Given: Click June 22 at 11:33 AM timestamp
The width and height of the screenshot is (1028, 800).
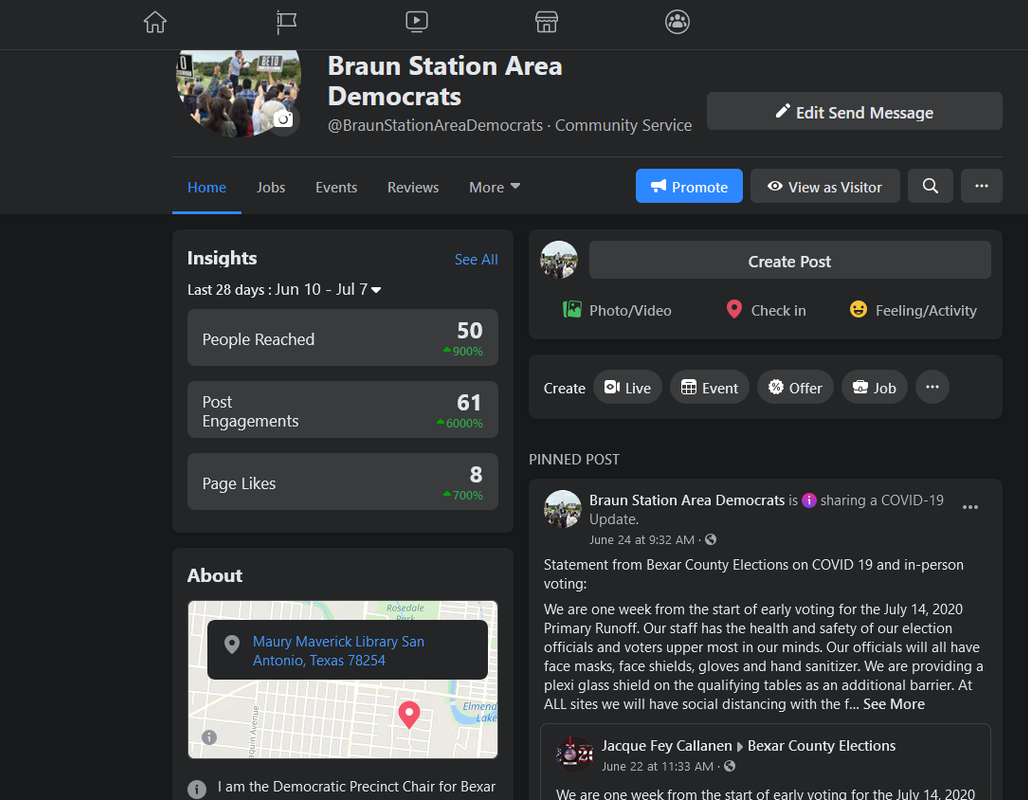Looking at the screenshot, I should (x=657, y=766).
